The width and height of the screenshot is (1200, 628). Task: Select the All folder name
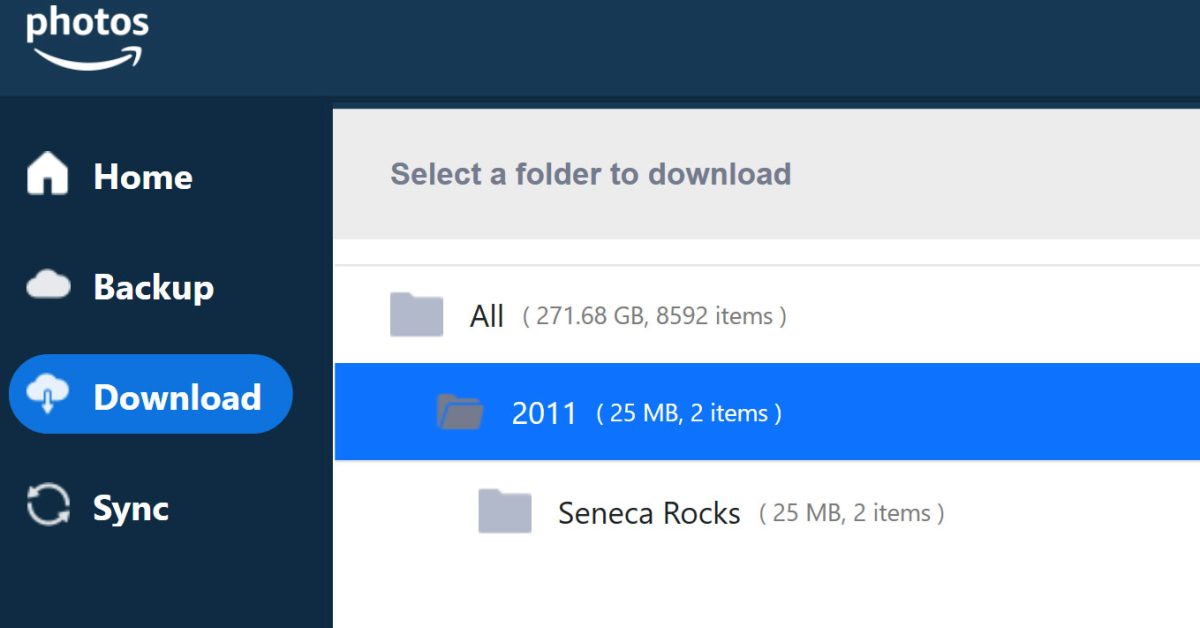487,317
